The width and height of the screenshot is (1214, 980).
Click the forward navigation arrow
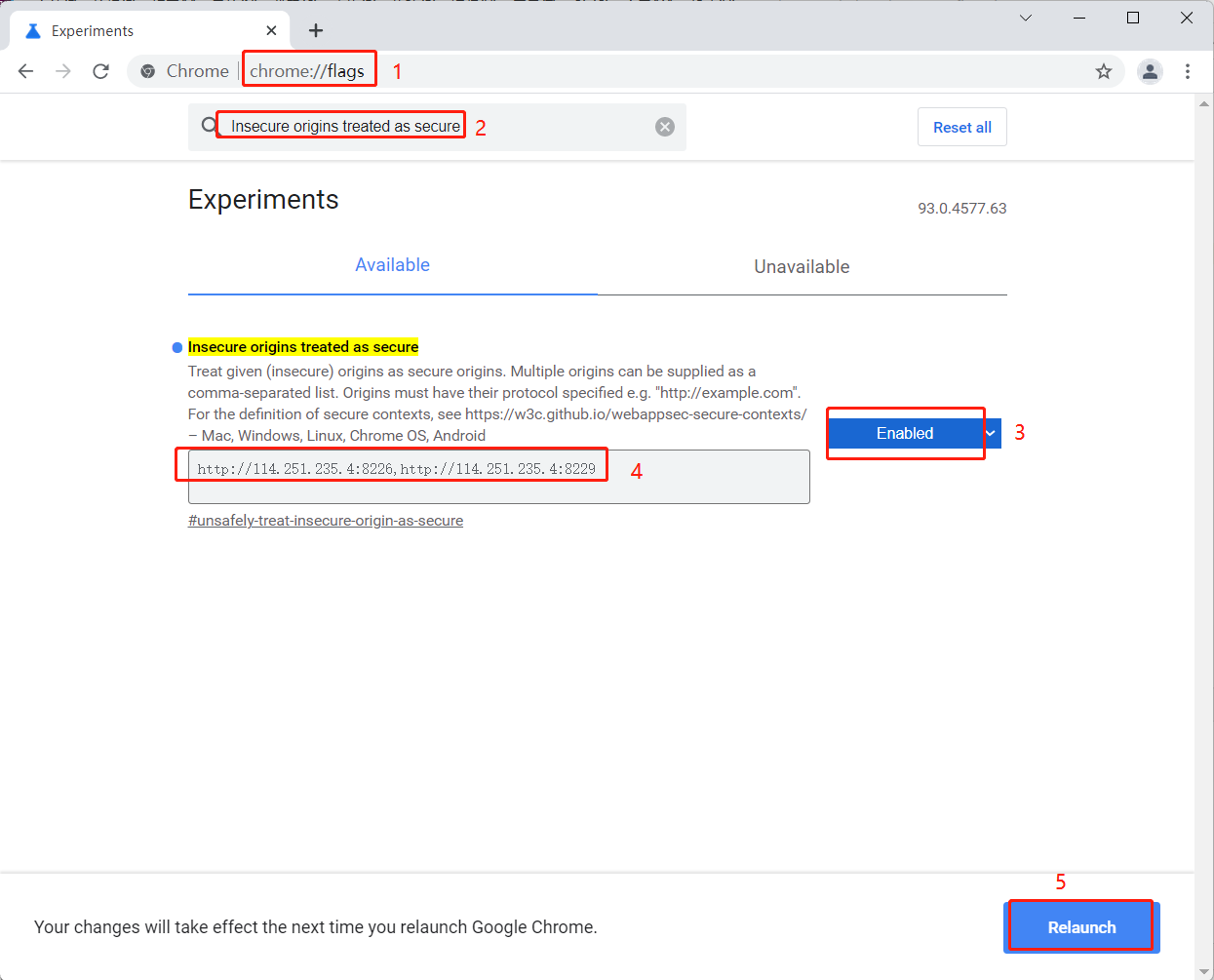63,71
